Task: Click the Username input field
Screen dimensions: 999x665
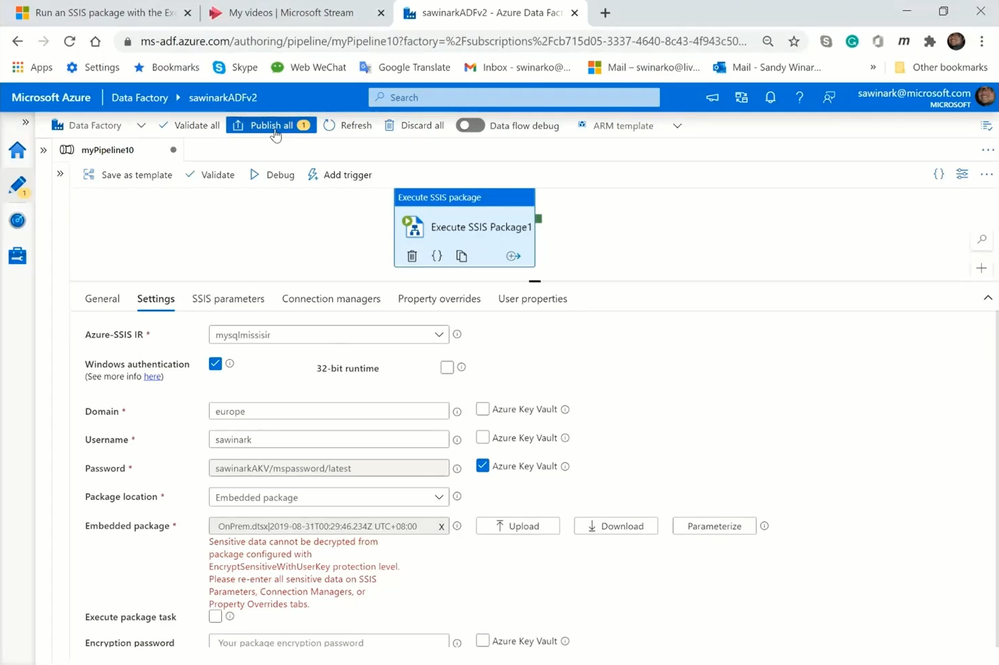Action: coord(329,440)
